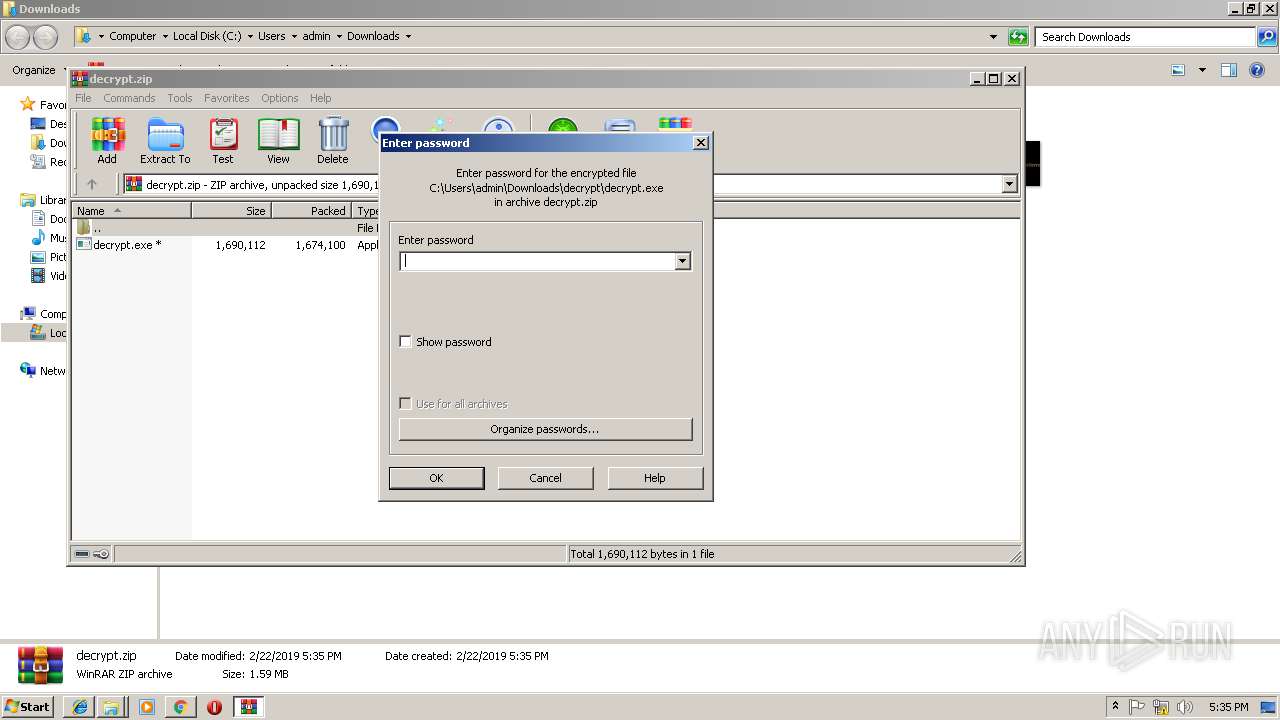Show hidden system tray icons

click(x=1115, y=707)
